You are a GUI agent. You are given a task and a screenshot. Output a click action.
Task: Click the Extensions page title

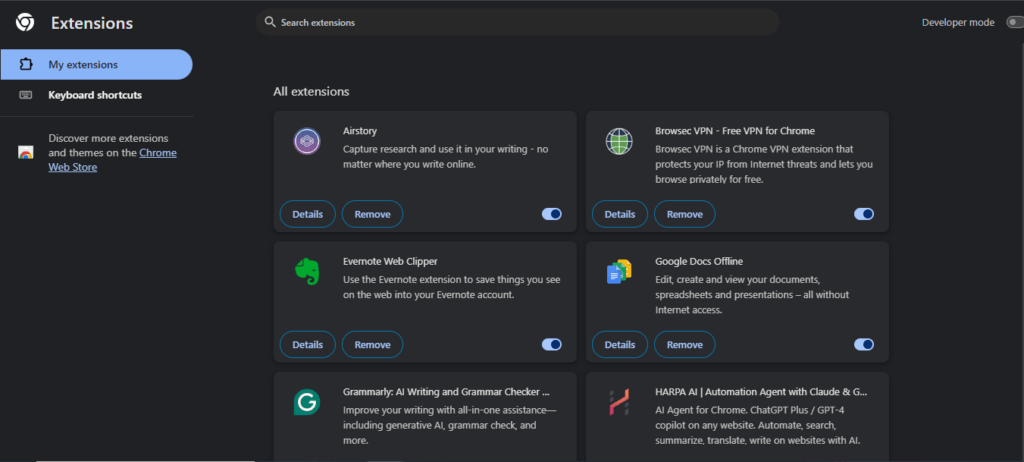pos(92,24)
